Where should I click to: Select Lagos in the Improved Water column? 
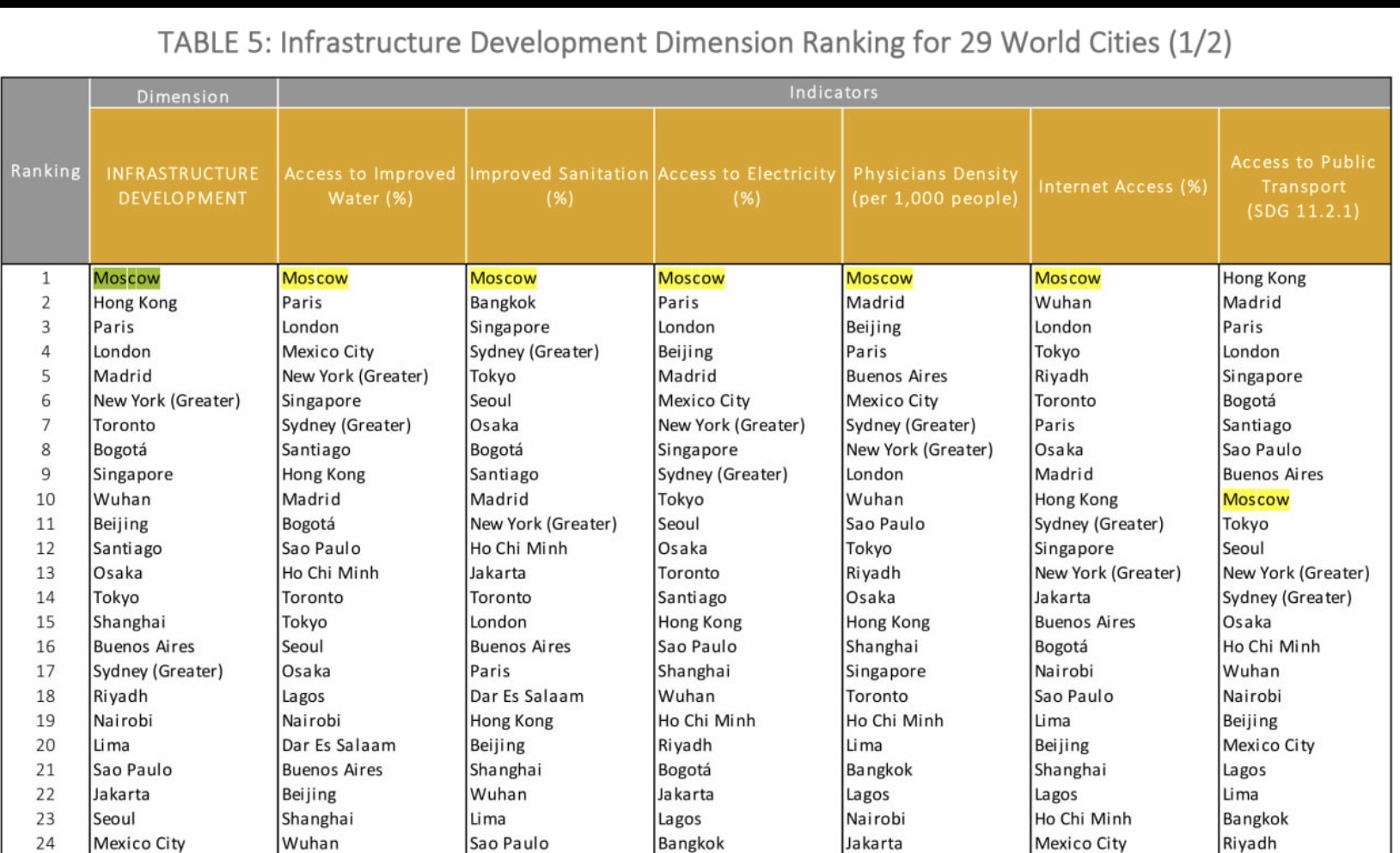[x=303, y=696]
